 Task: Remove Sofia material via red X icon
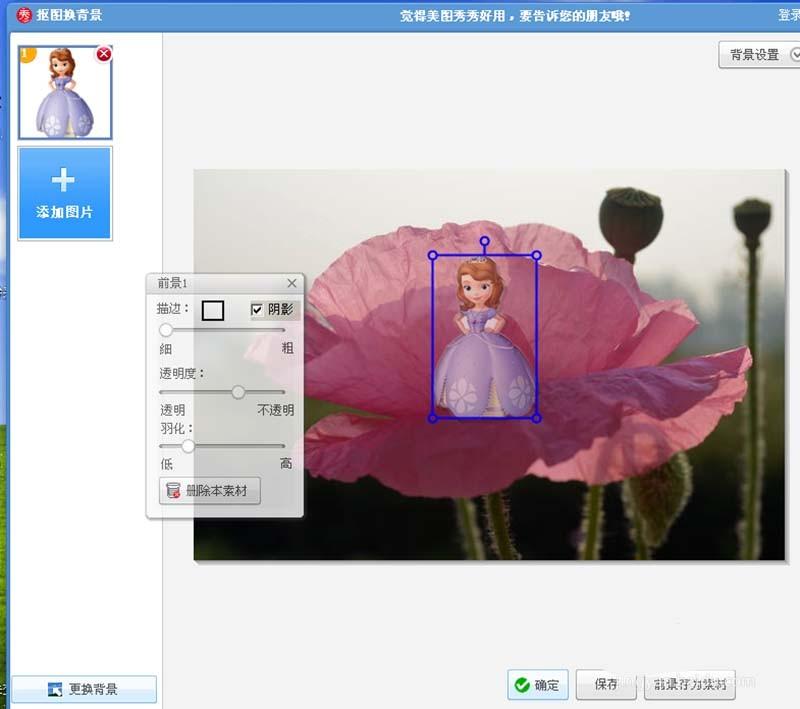click(104, 55)
